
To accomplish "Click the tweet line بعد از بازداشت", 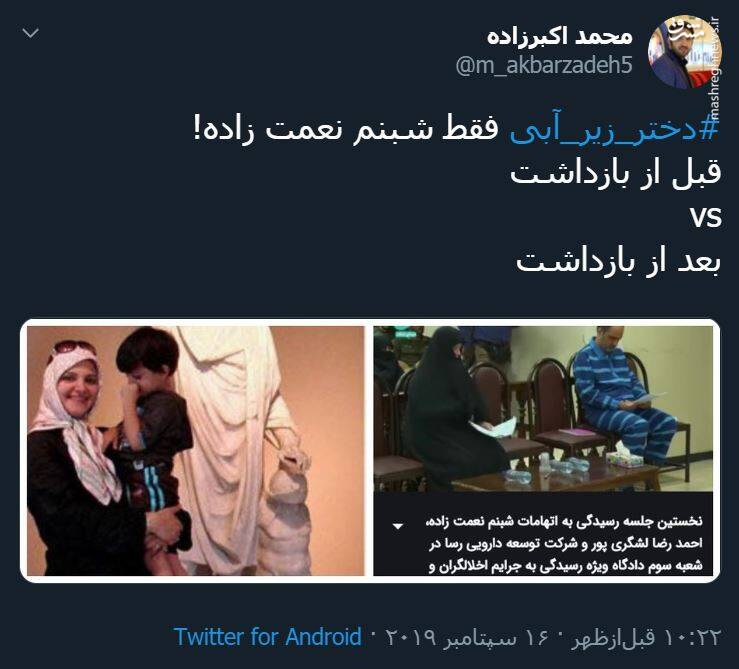I will pyautogui.click(x=618, y=260).
